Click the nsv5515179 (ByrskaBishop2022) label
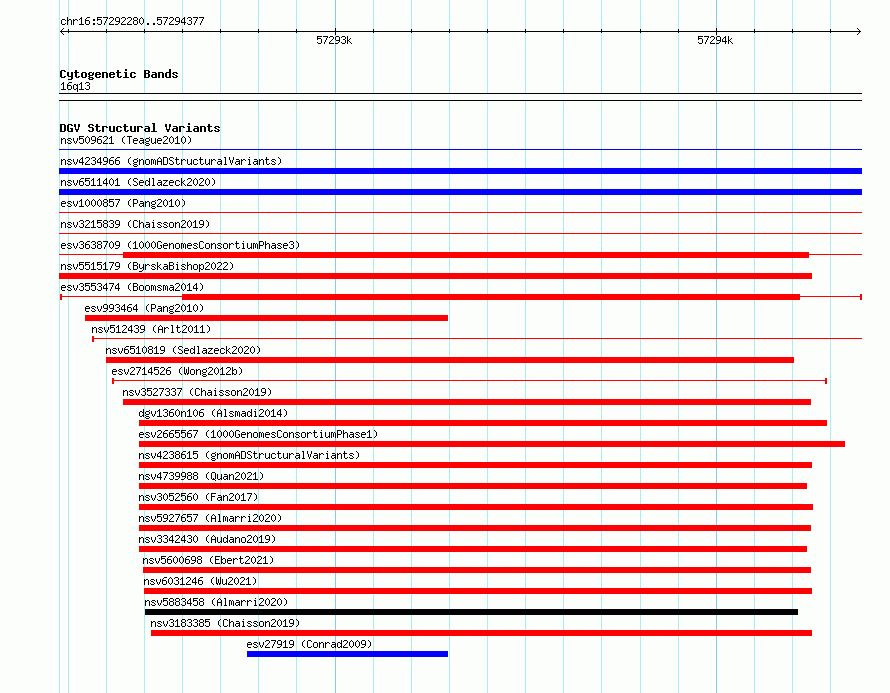 tap(147, 266)
